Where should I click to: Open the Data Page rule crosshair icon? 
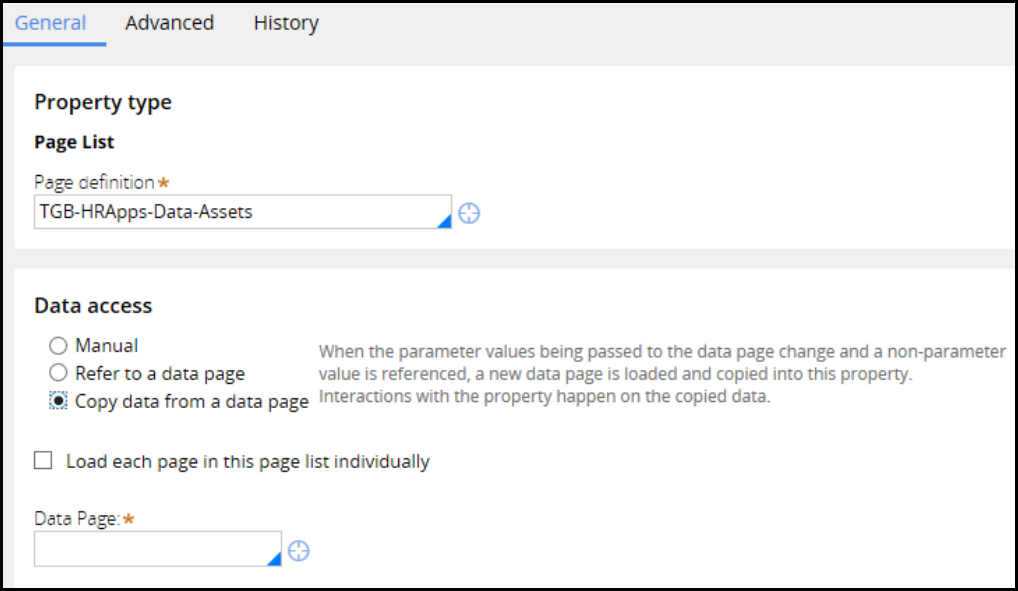298,550
